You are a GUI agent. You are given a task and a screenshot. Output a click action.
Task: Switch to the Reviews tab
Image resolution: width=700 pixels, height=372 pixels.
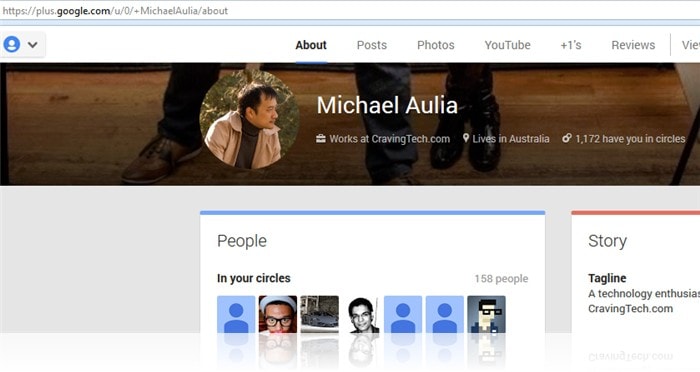[633, 45]
